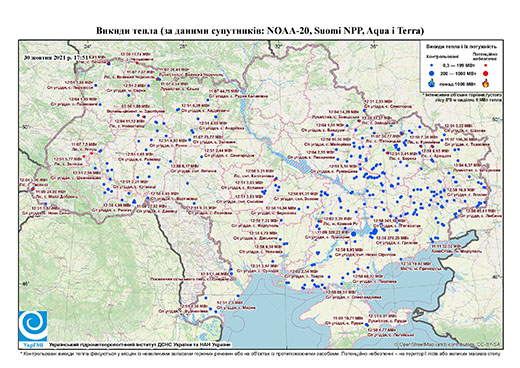The image size is (520, 368).
Task: Click the map title mentioning NOAA-20
Action: (260, 31)
